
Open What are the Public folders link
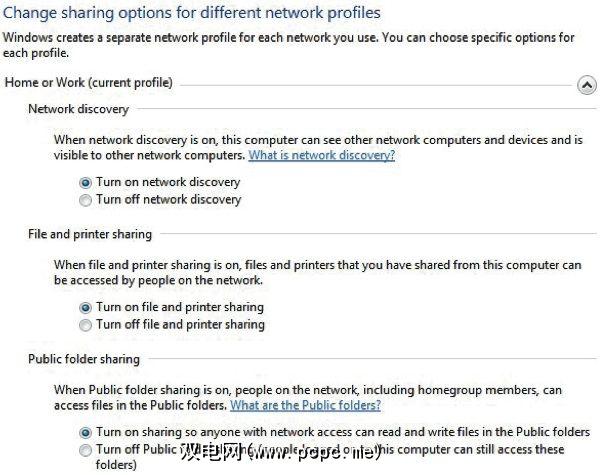(x=305, y=406)
